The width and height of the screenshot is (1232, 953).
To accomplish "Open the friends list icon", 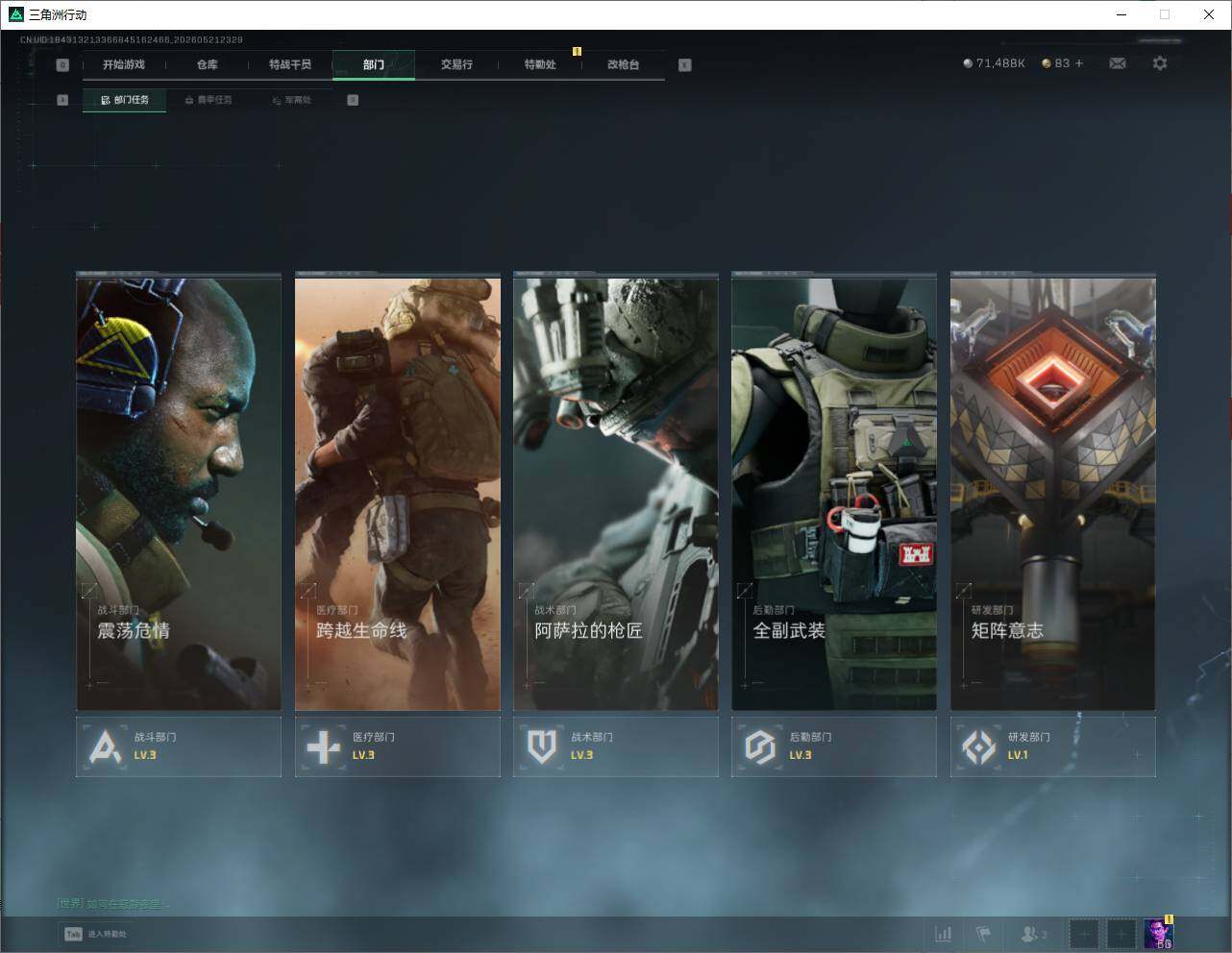I will click(x=1034, y=934).
